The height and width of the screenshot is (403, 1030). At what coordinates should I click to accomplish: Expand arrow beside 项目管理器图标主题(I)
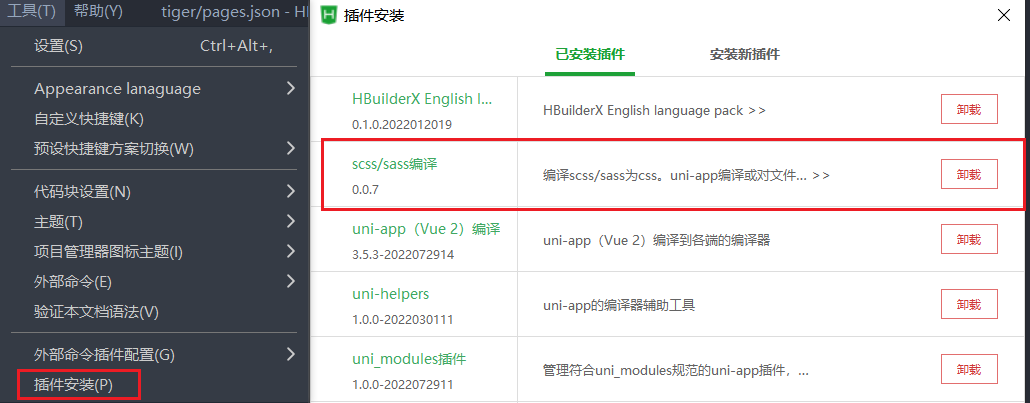[291, 251]
